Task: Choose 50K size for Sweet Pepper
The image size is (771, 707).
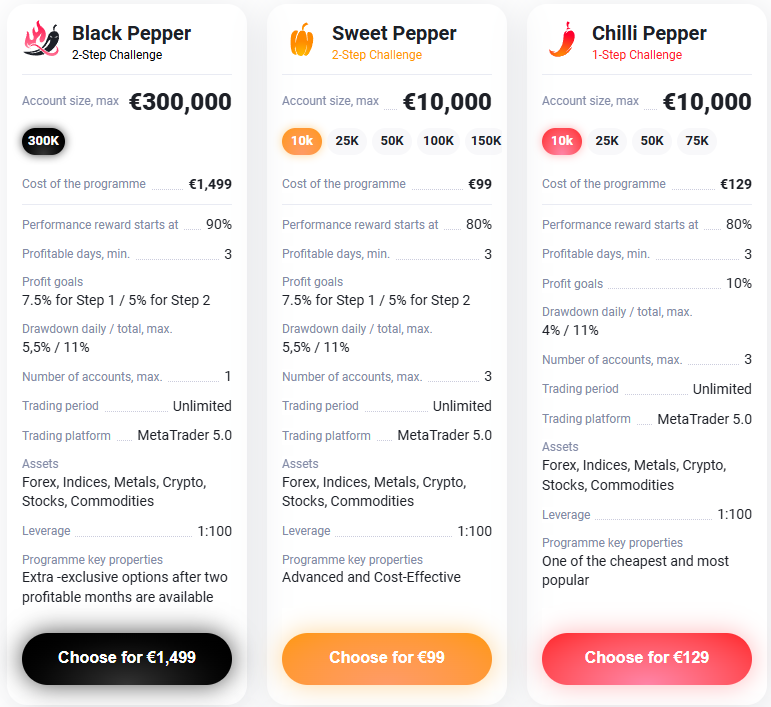Action: 392,141
